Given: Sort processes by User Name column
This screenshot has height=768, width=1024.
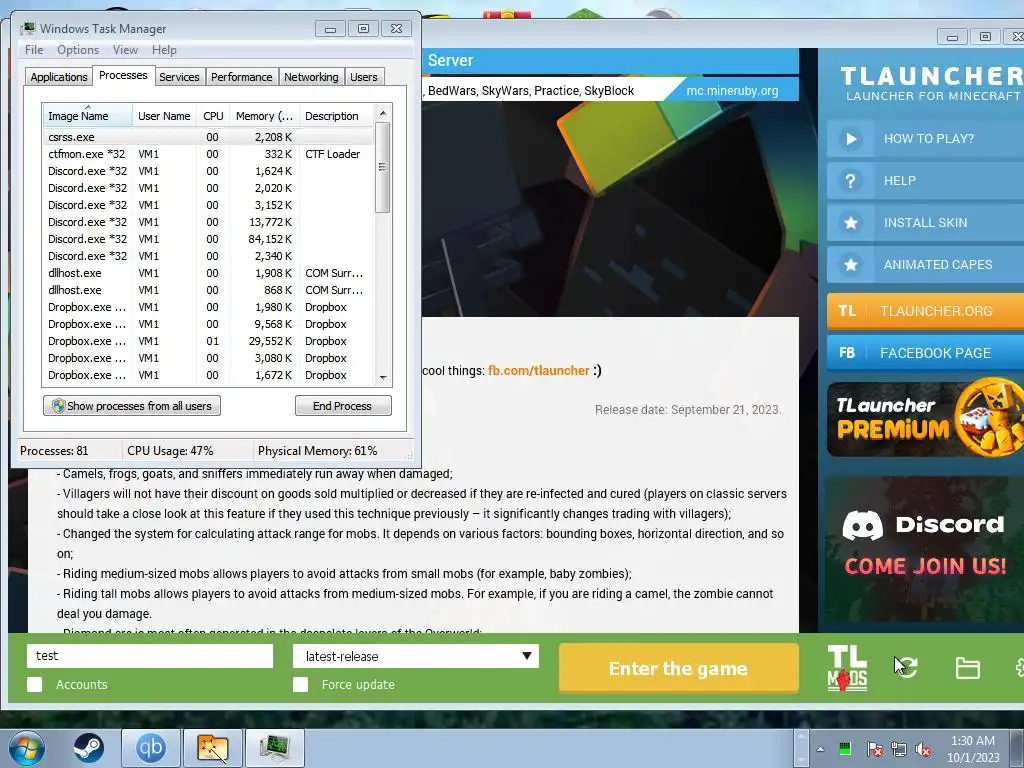Looking at the screenshot, I should 164,116.
